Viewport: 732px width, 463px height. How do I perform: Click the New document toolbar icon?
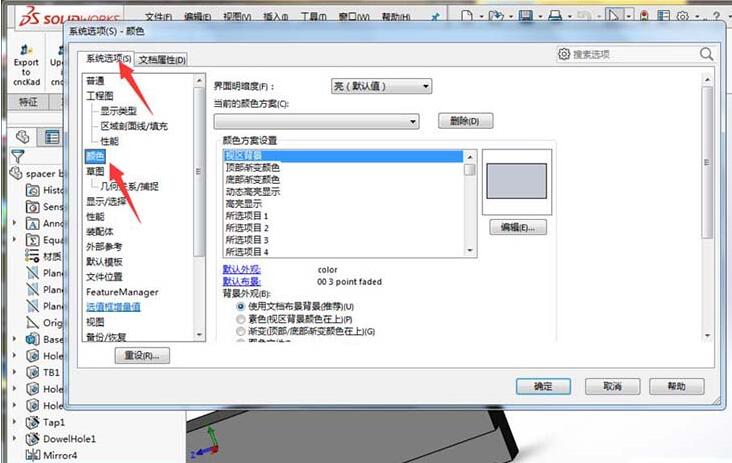(466, 16)
